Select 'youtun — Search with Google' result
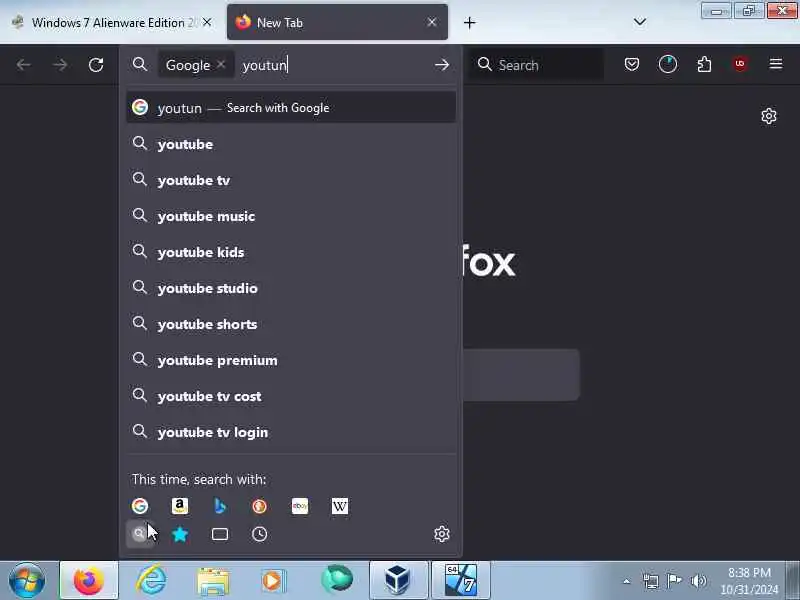This screenshot has height=600, width=800. point(291,107)
